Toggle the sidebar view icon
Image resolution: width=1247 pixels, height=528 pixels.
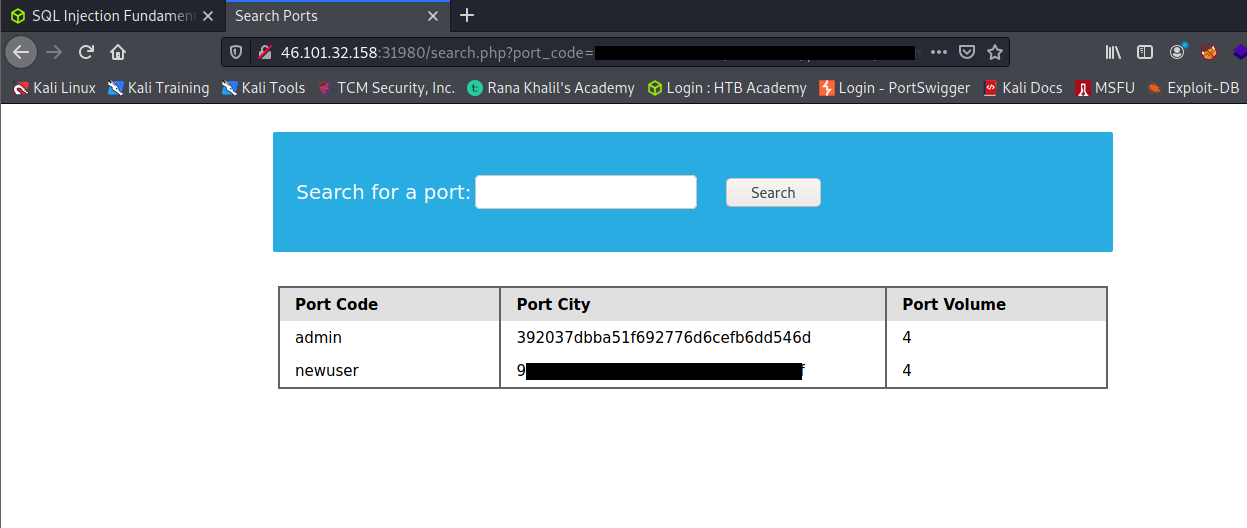(x=1145, y=52)
